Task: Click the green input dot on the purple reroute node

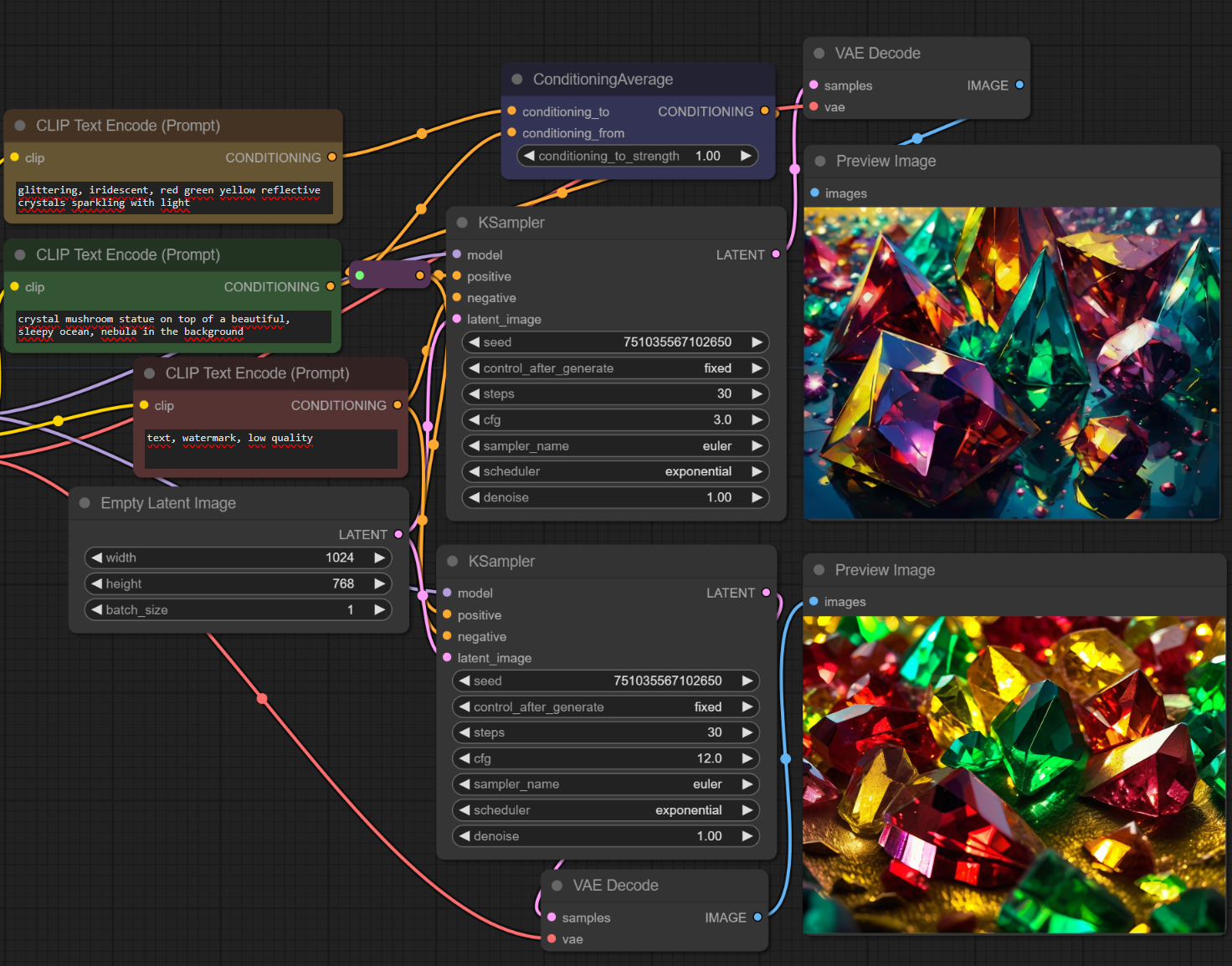Action: (360, 275)
